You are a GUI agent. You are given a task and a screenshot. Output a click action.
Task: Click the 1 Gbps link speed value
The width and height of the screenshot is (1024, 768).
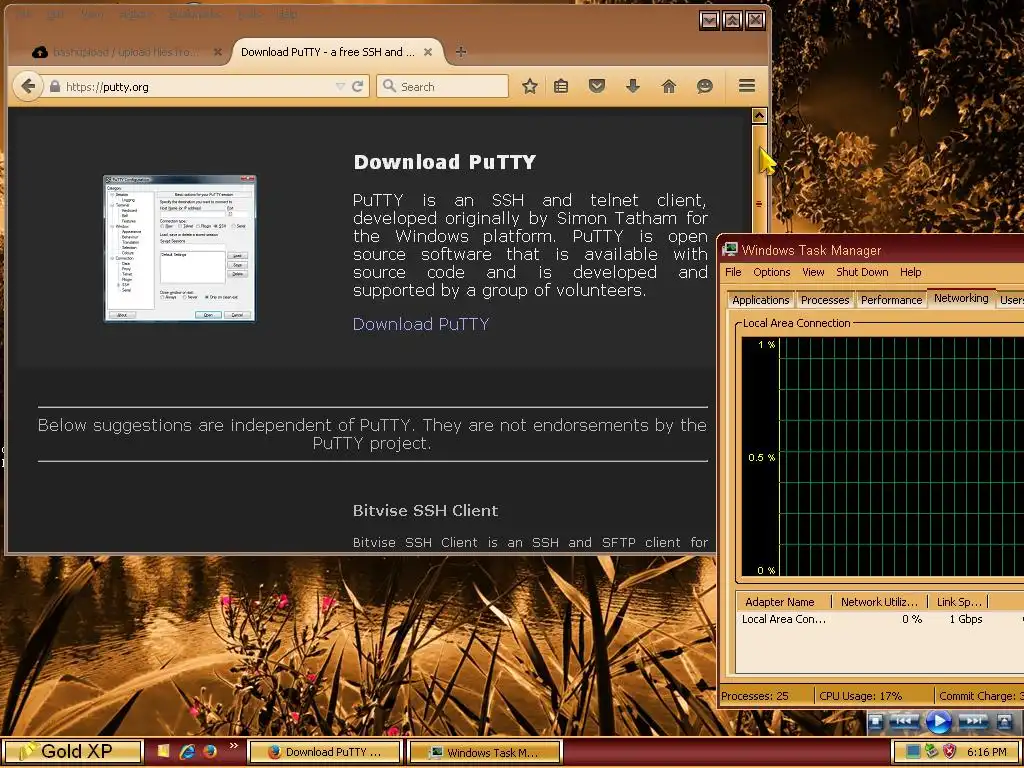click(x=966, y=619)
